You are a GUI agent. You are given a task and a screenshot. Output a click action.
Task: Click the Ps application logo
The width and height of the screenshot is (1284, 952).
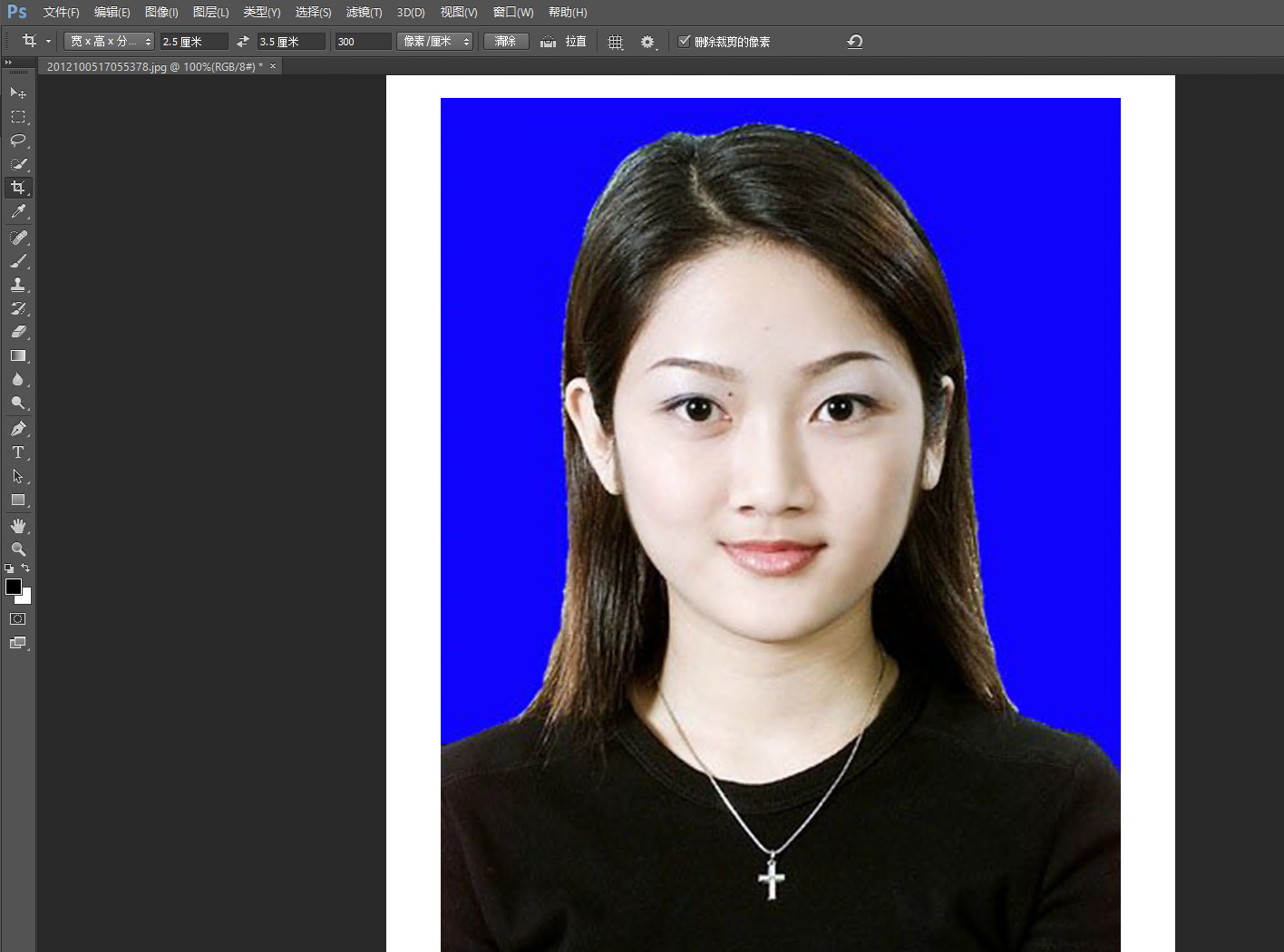coord(17,12)
